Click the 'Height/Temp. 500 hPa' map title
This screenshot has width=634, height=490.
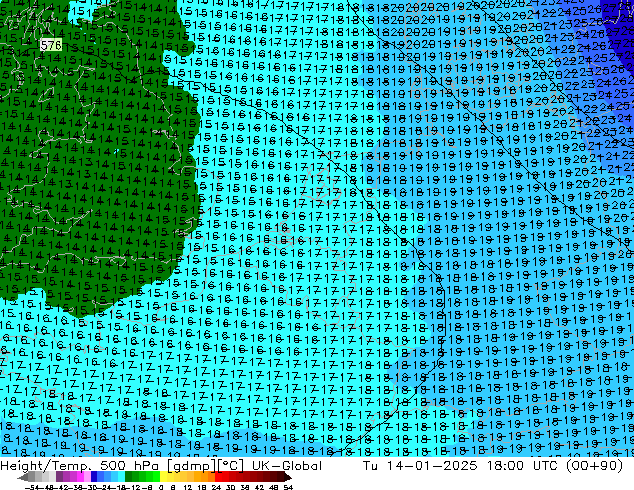(x=80, y=466)
